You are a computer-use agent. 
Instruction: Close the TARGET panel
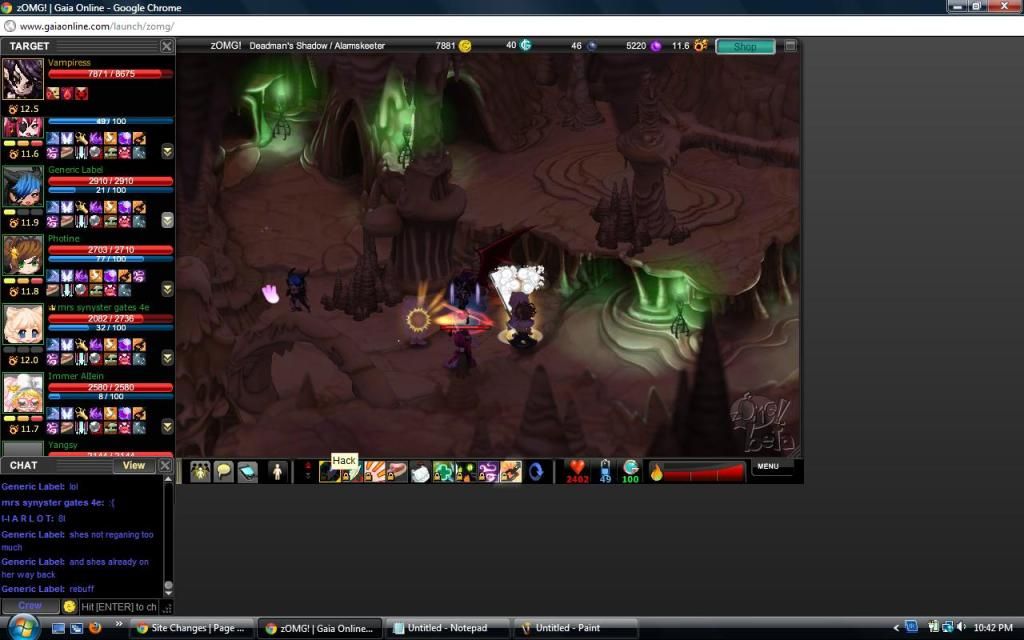(x=167, y=46)
